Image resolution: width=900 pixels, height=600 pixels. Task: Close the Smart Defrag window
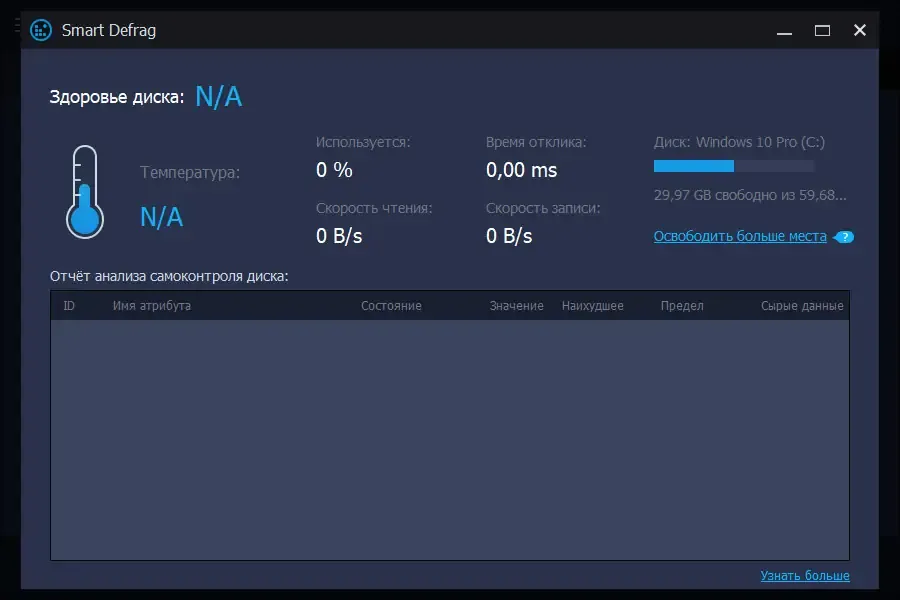[859, 30]
